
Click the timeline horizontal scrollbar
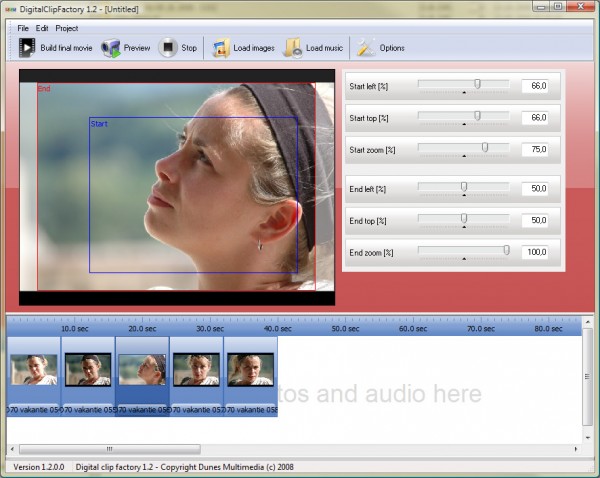(x=110, y=449)
